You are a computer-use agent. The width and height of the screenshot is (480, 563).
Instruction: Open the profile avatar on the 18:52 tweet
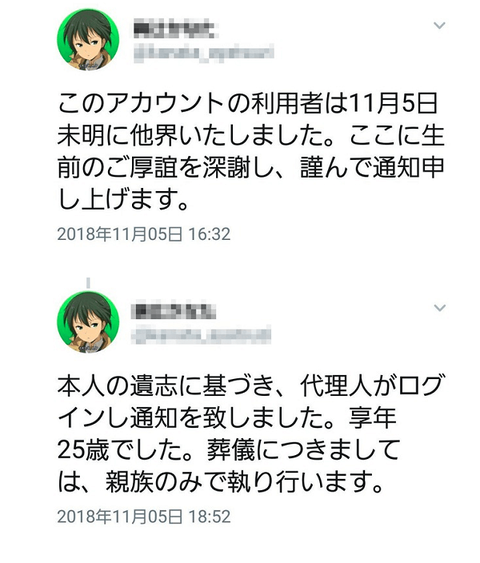[x=88, y=322]
